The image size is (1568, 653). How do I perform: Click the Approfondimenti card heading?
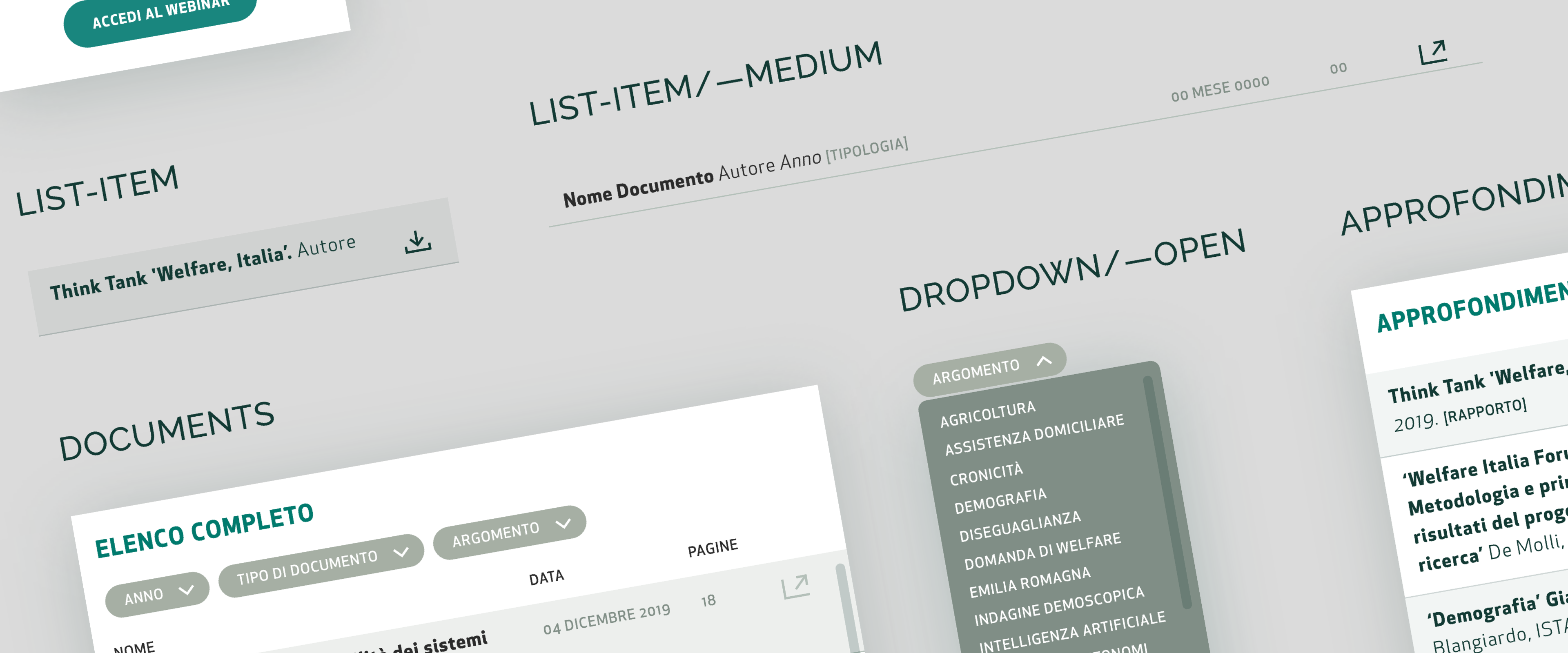(1472, 307)
